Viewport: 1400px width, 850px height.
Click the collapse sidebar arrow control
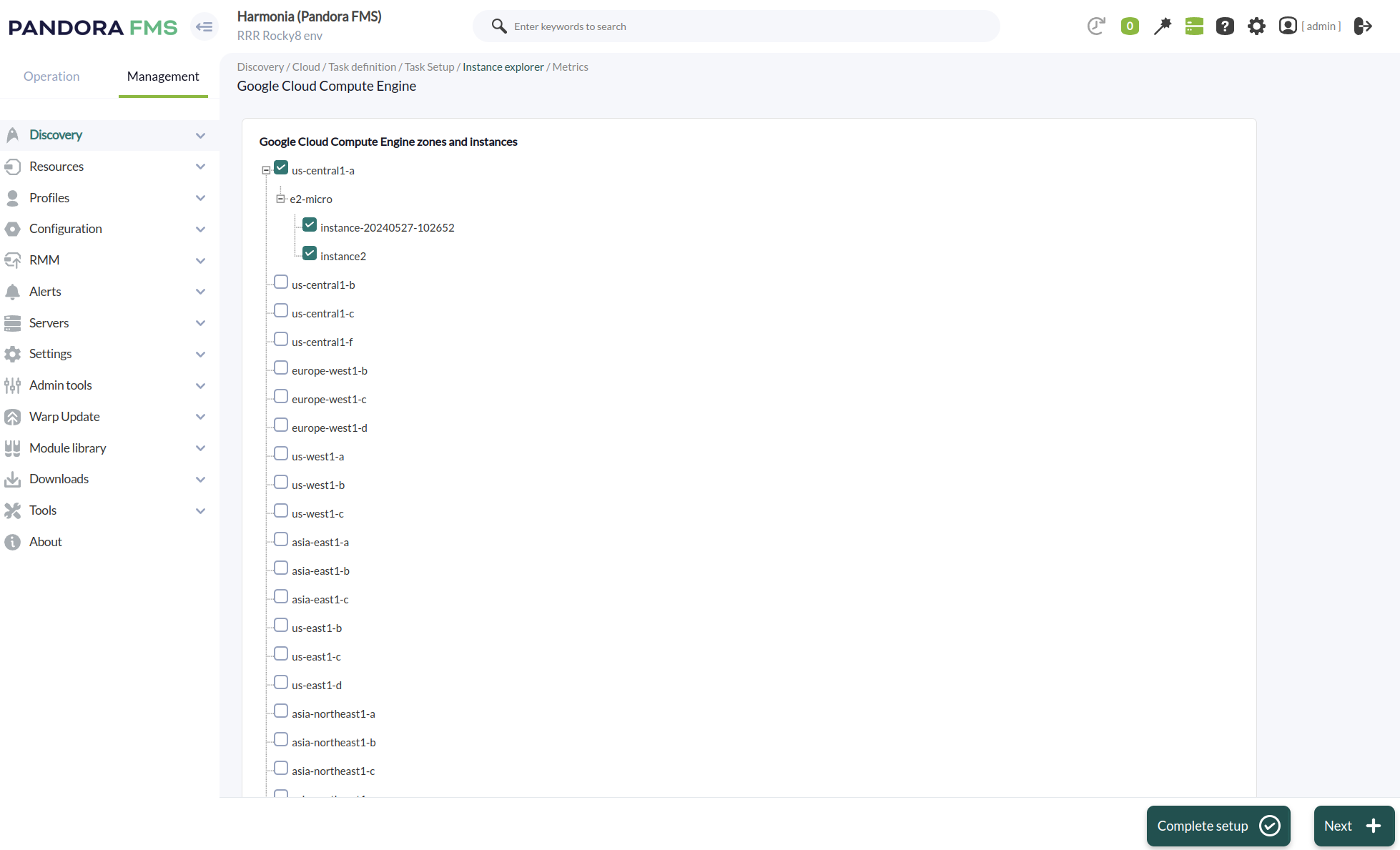[204, 26]
